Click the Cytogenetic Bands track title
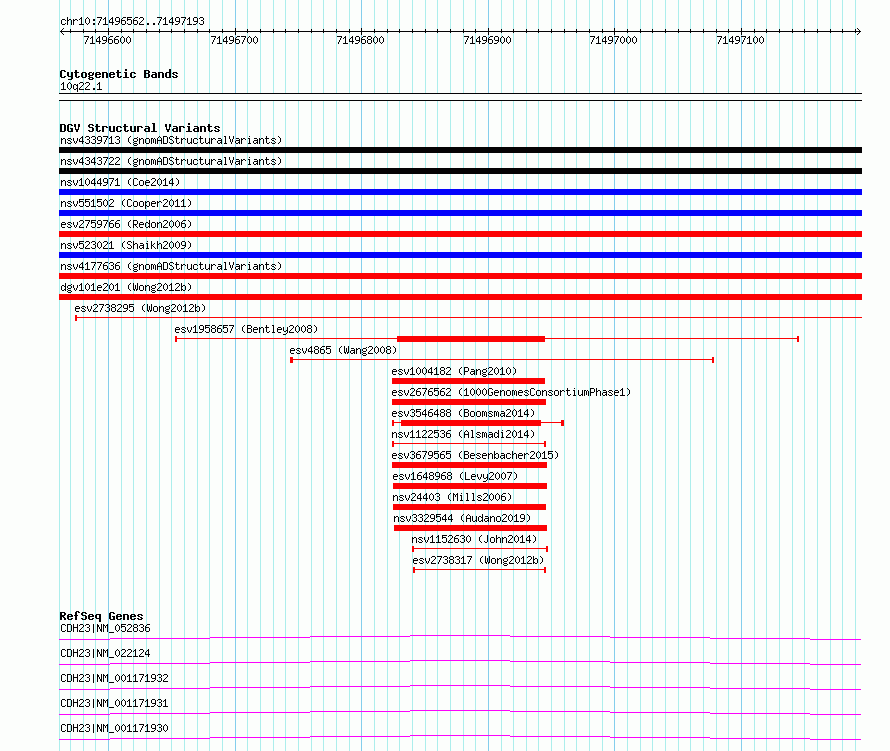The height and width of the screenshot is (751, 890). pos(119,74)
